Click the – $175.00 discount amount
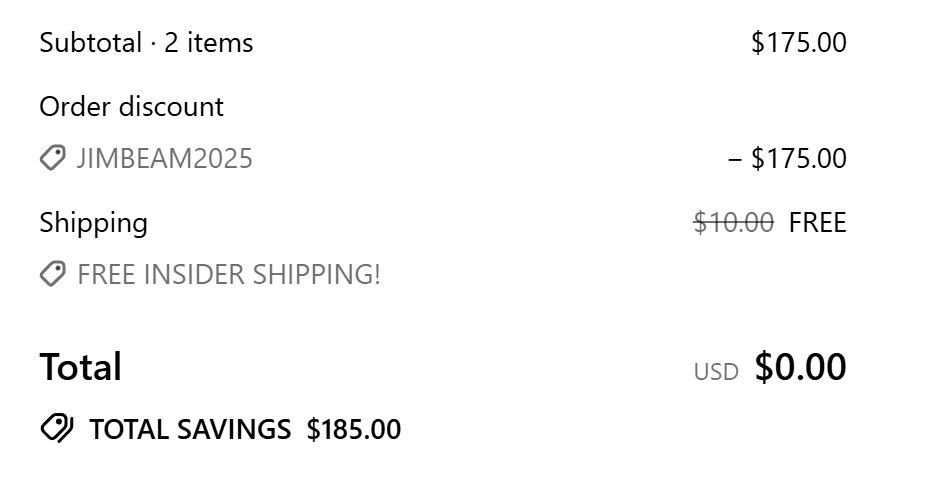This screenshot has width=936, height=480. tap(787, 159)
